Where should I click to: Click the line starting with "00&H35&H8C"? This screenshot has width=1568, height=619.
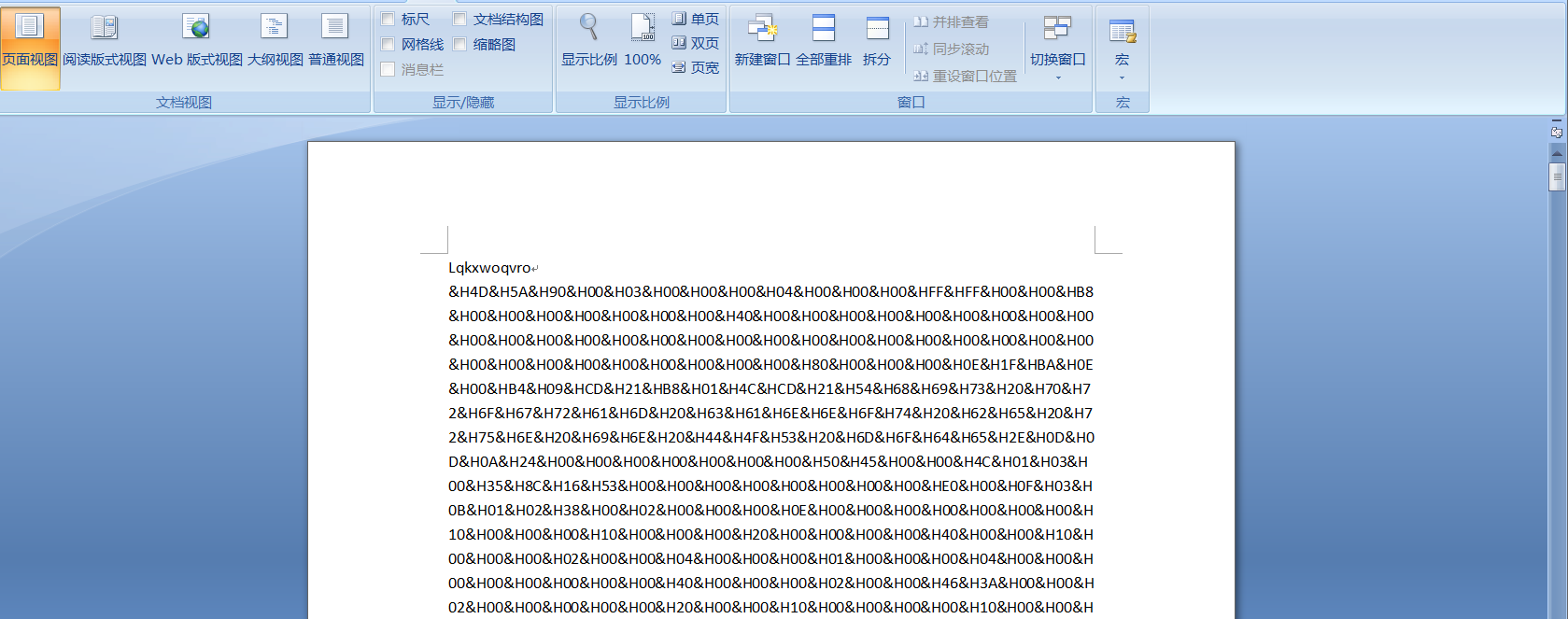pos(770,486)
